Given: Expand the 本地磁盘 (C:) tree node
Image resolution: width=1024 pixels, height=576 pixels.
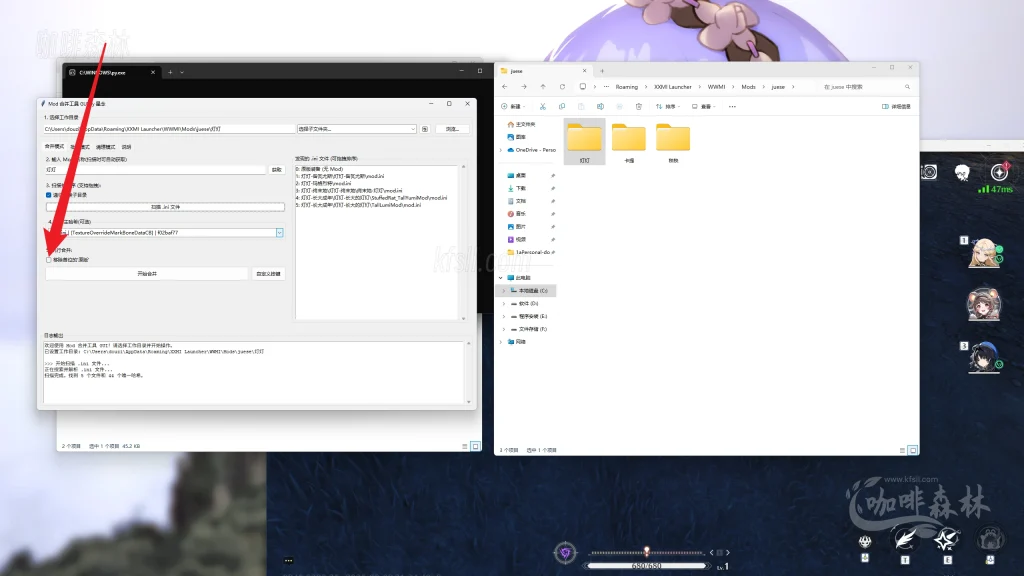Looking at the screenshot, I should coord(503,290).
